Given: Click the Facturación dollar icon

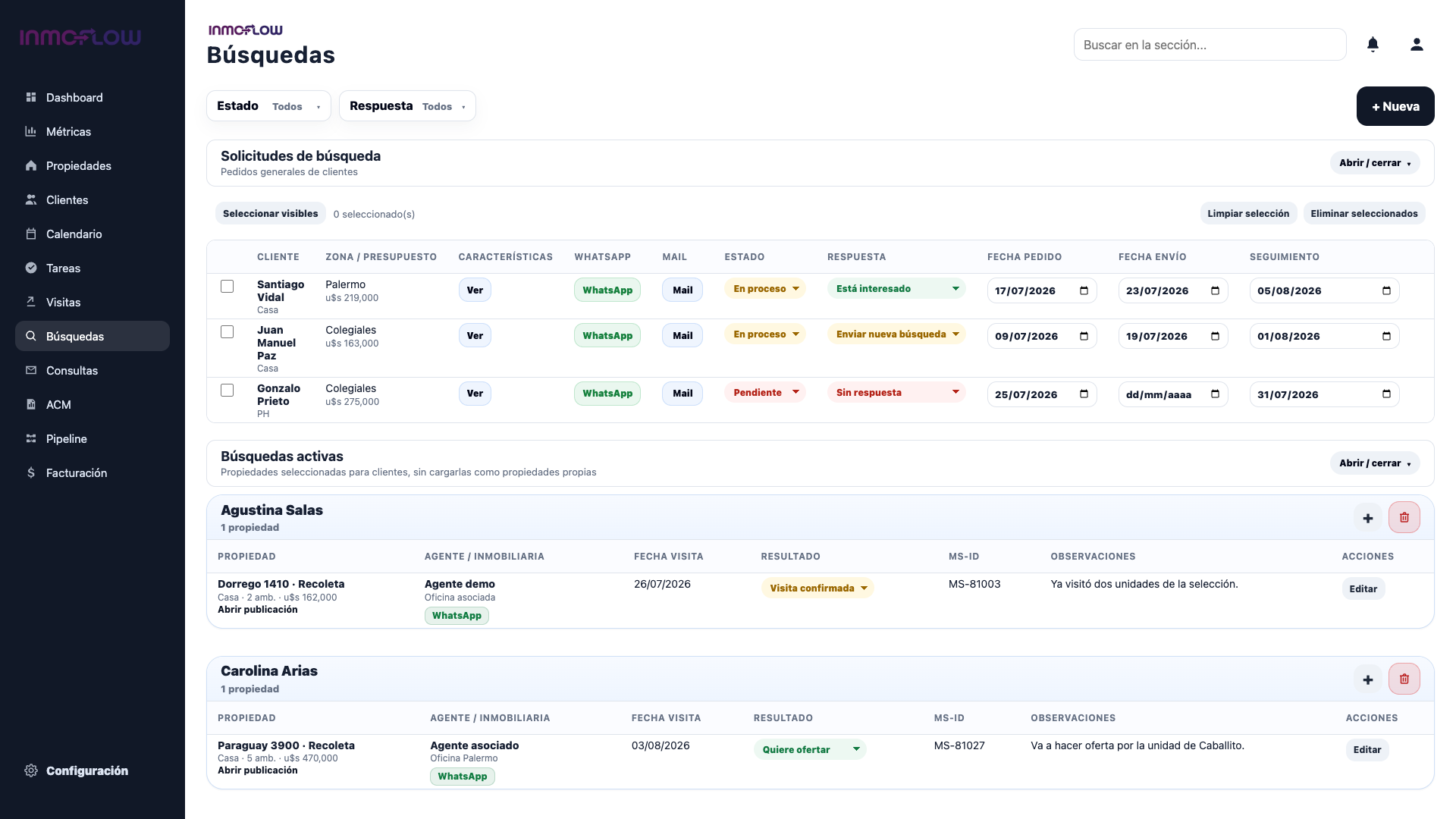Looking at the screenshot, I should point(31,472).
